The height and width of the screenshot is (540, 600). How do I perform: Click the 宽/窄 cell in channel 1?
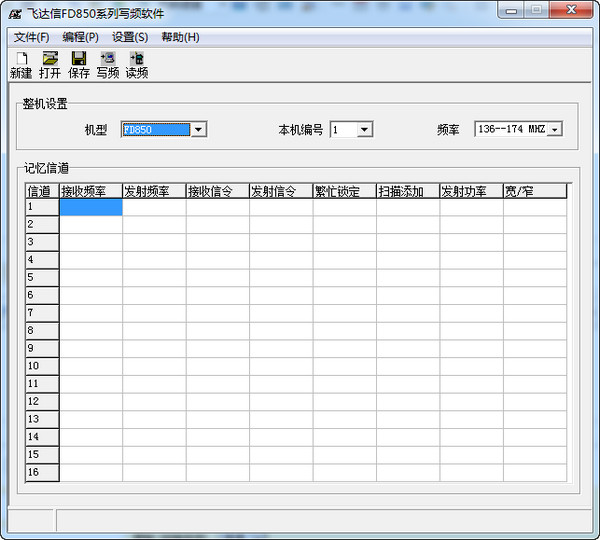[x=535, y=207]
